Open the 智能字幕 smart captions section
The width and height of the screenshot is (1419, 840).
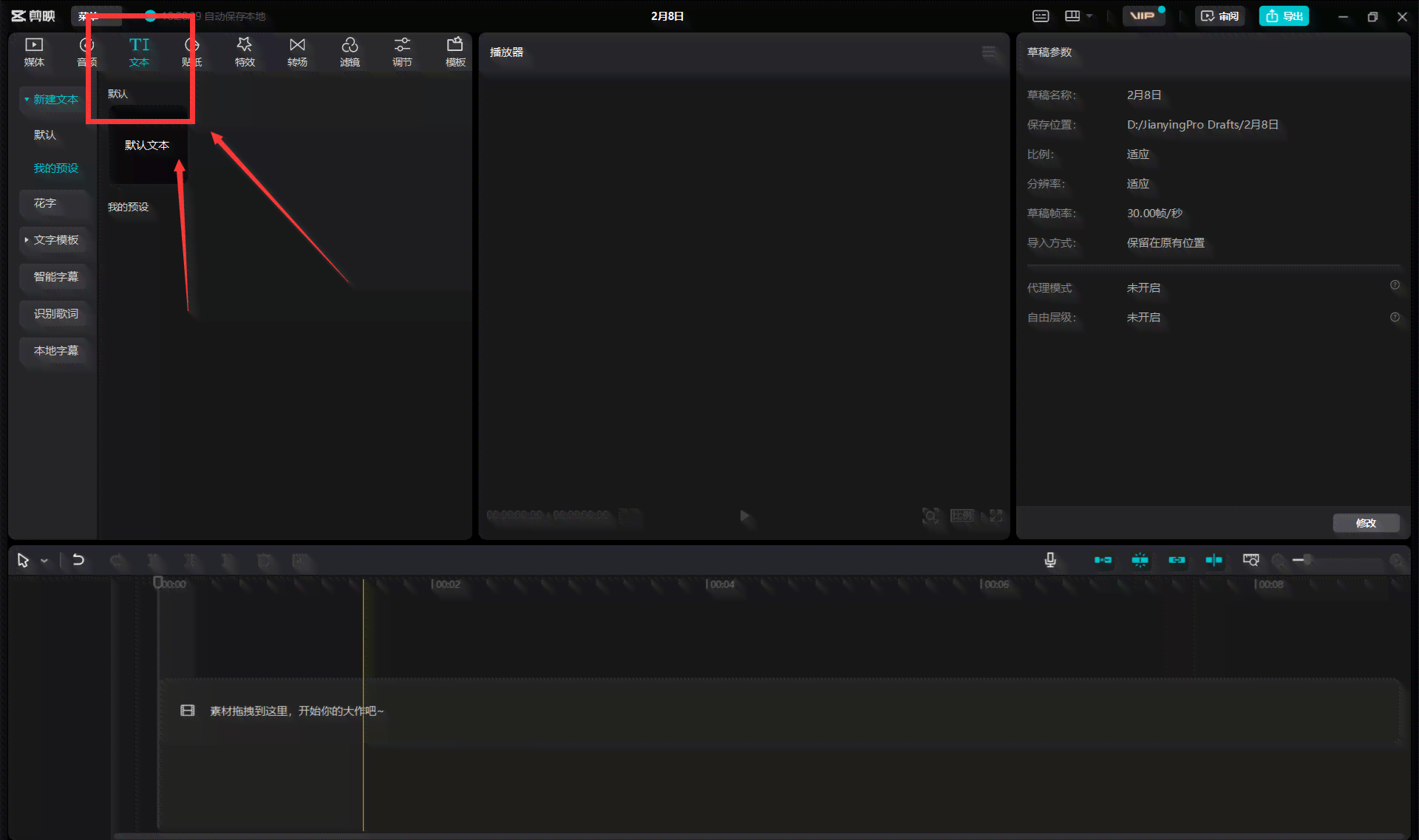click(x=53, y=277)
